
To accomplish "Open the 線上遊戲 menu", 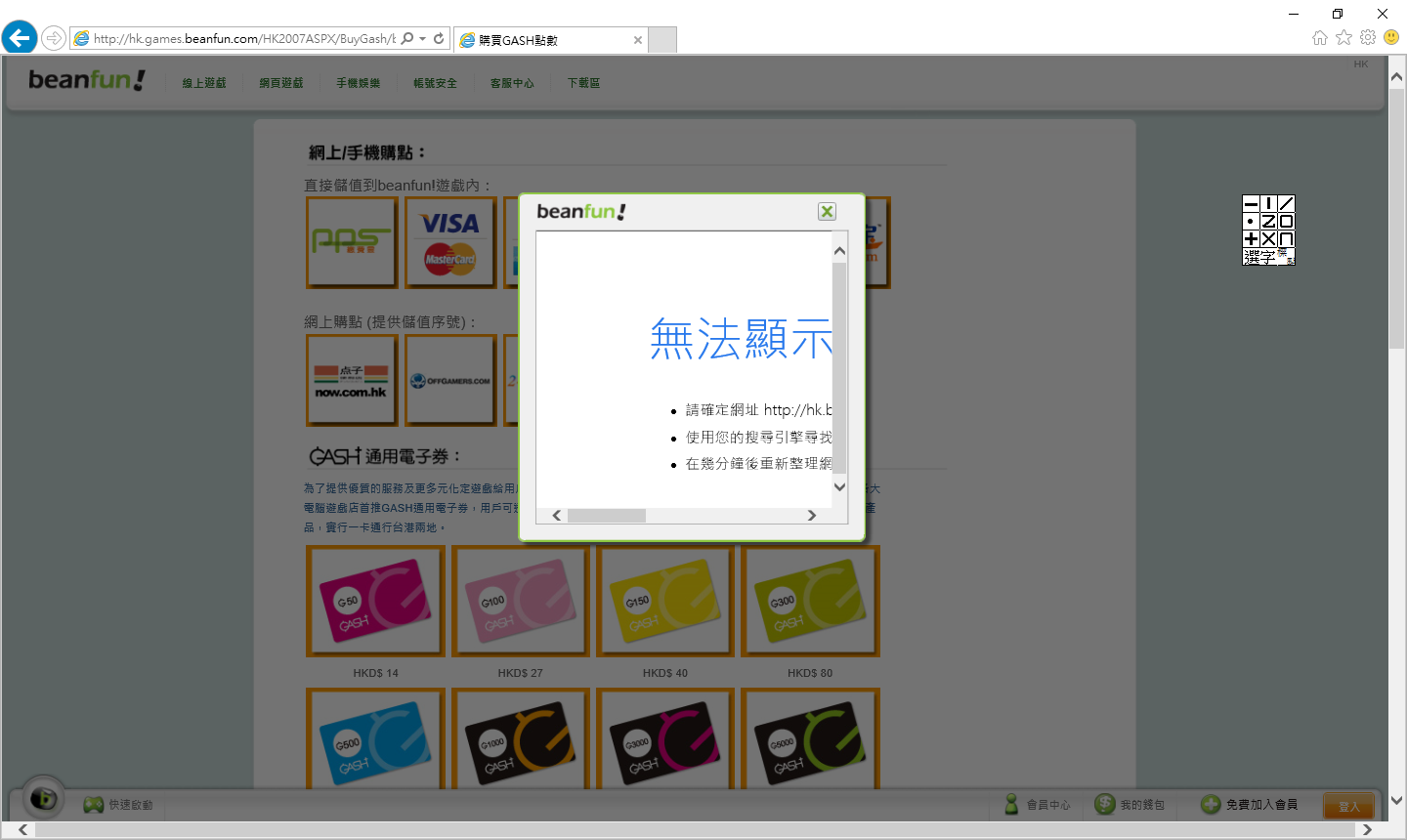I will (x=204, y=83).
